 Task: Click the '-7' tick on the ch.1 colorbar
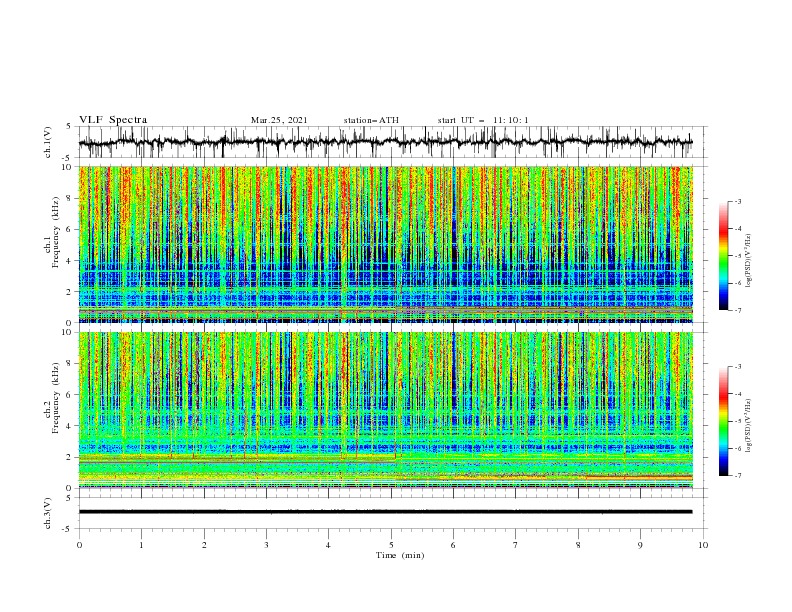pos(738,310)
